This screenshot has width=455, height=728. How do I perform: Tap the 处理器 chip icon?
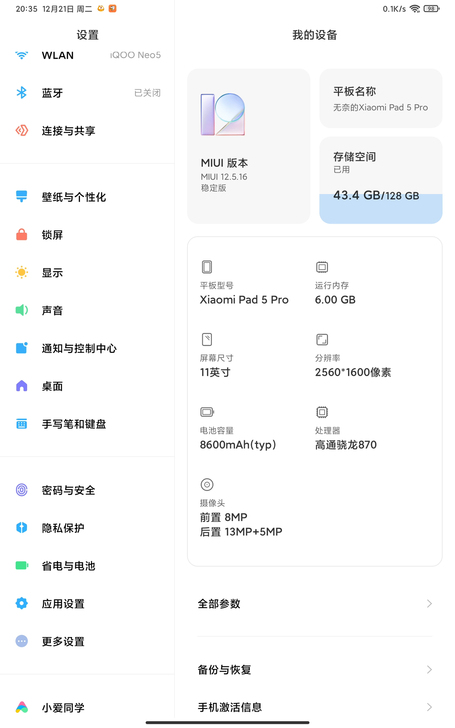click(322, 412)
